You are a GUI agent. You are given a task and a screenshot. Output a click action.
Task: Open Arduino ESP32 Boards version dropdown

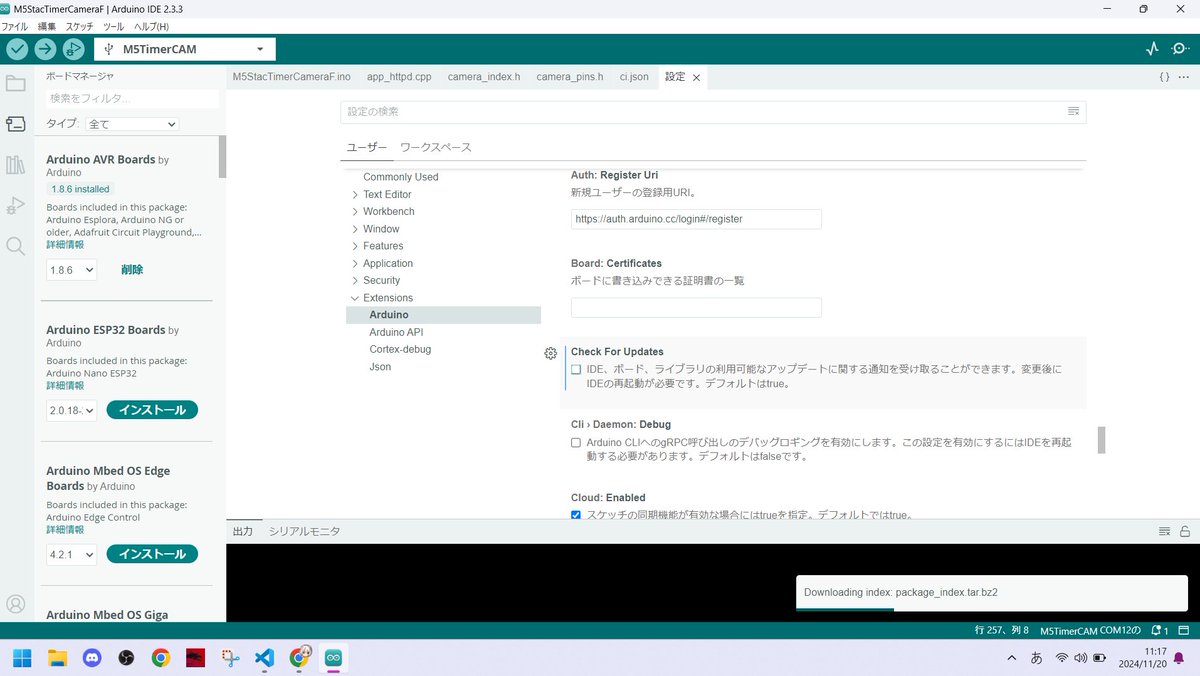pos(72,410)
